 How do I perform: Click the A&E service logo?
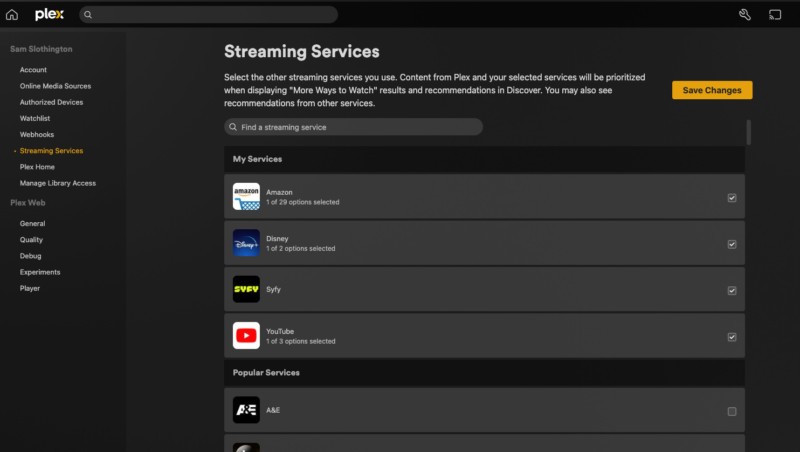(x=246, y=410)
